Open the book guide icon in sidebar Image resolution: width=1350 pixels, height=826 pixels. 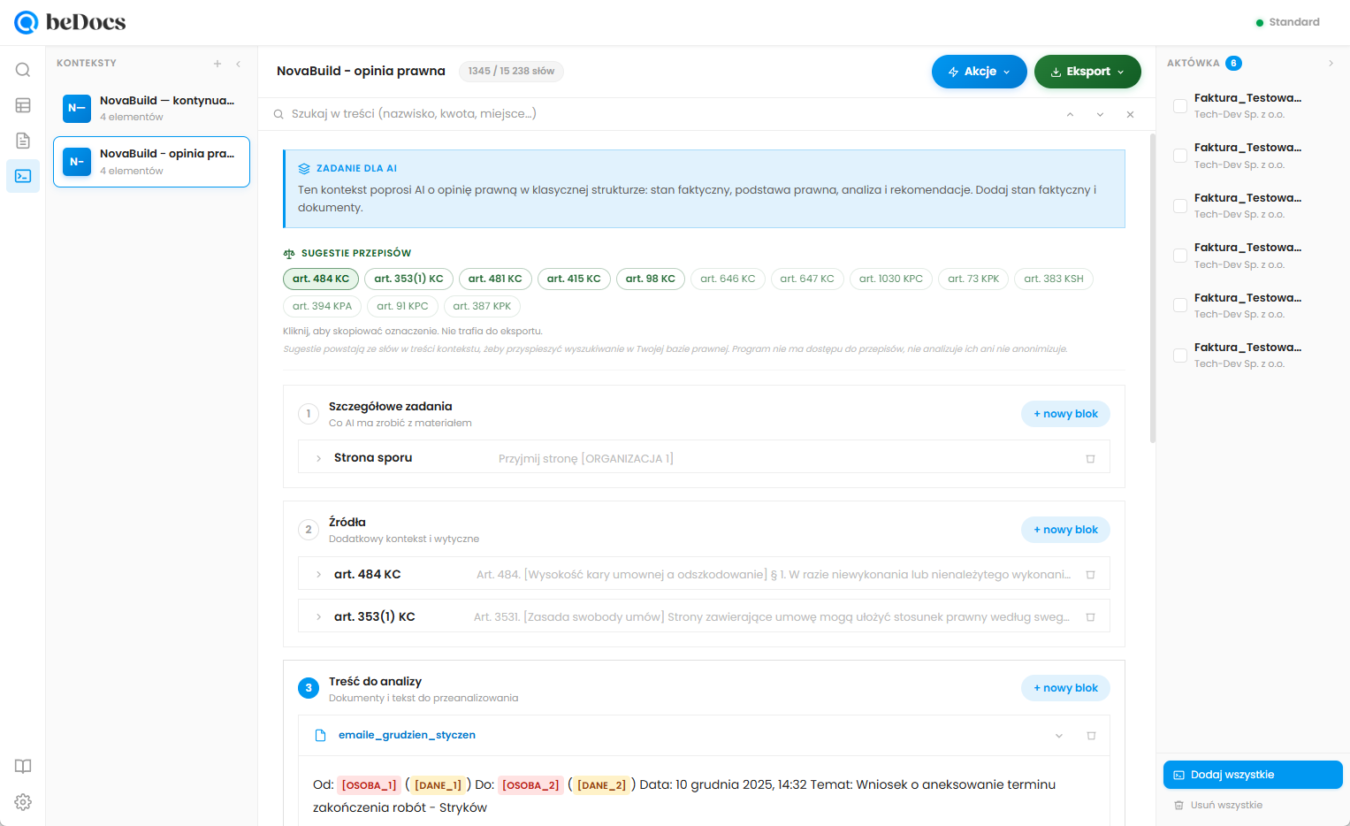[23, 766]
